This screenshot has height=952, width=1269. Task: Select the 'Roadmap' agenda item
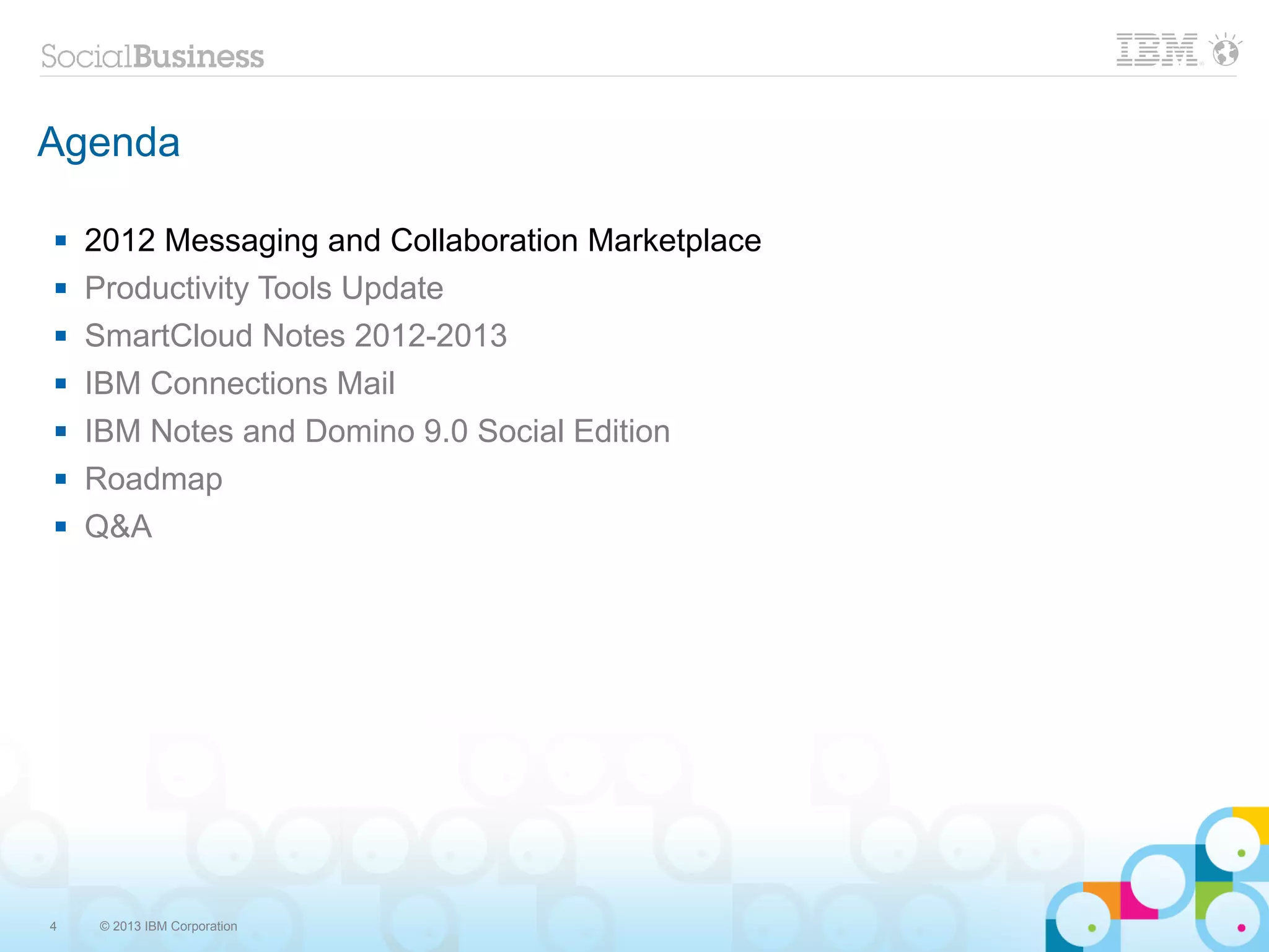tap(154, 479)
